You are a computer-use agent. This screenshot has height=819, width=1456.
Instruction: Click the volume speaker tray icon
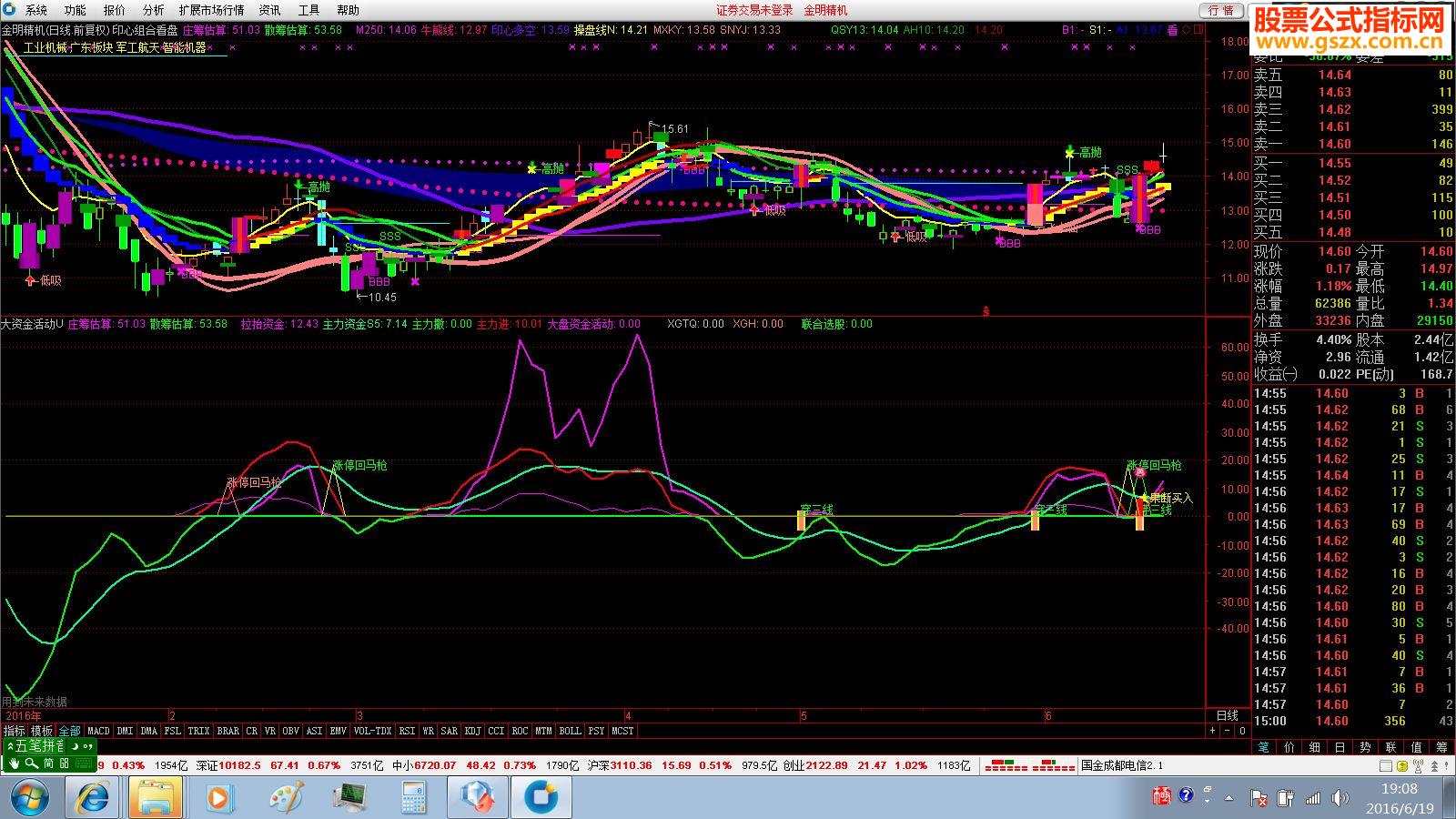[x=1339, y=798]
